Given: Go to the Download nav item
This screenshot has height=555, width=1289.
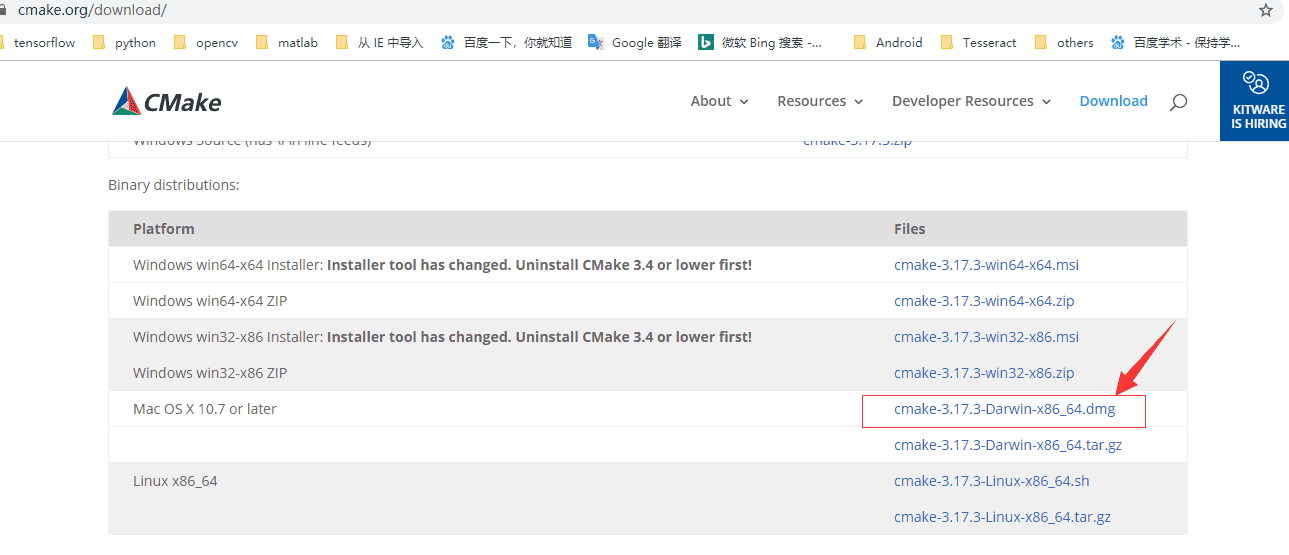Looking at the screenshot, I should (x=1113, y=101).
